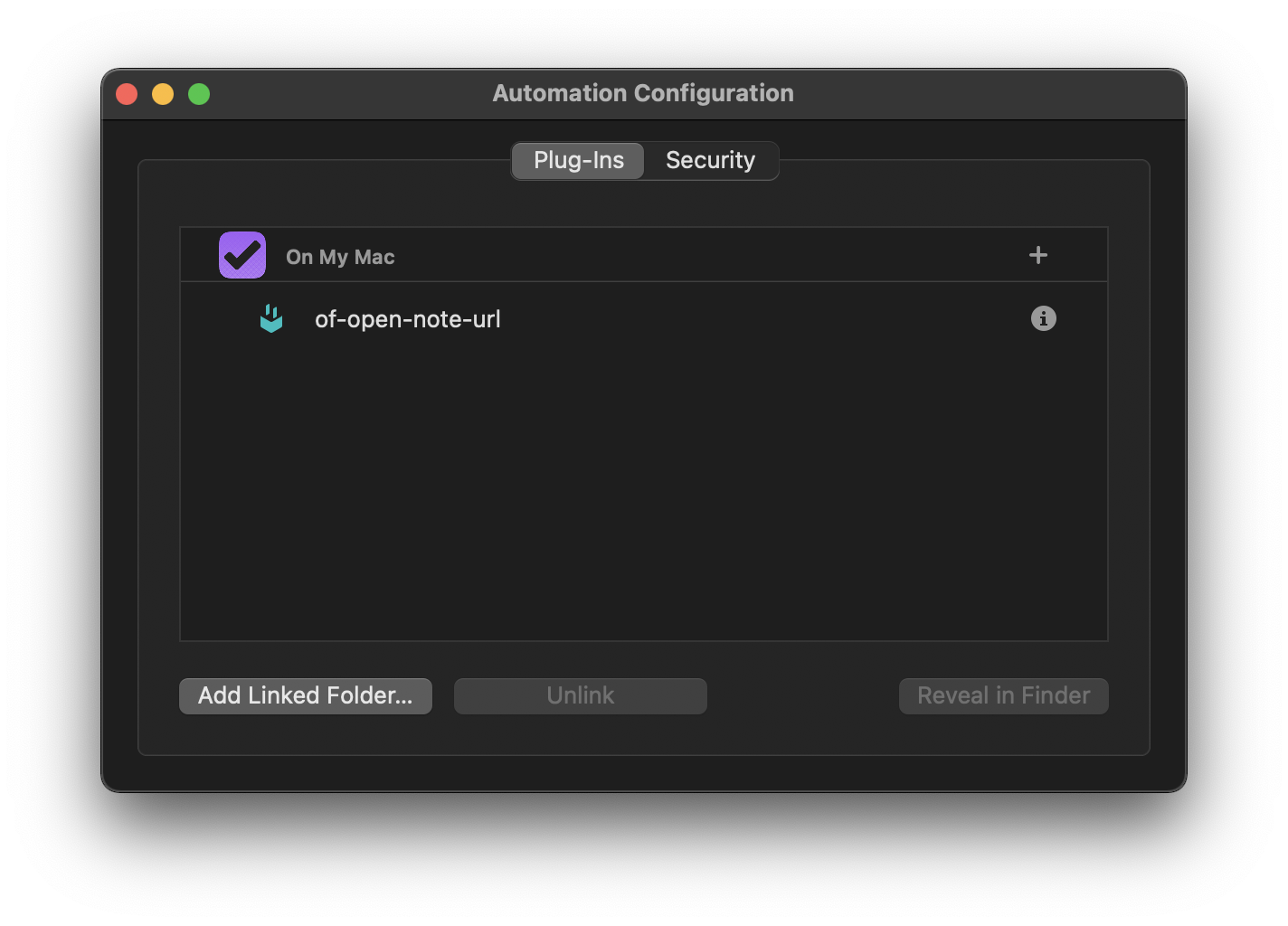Viewport: 1288px width, 926px height.
Task: Click the Reveal in Finder button
Action: coord(1003,695)
